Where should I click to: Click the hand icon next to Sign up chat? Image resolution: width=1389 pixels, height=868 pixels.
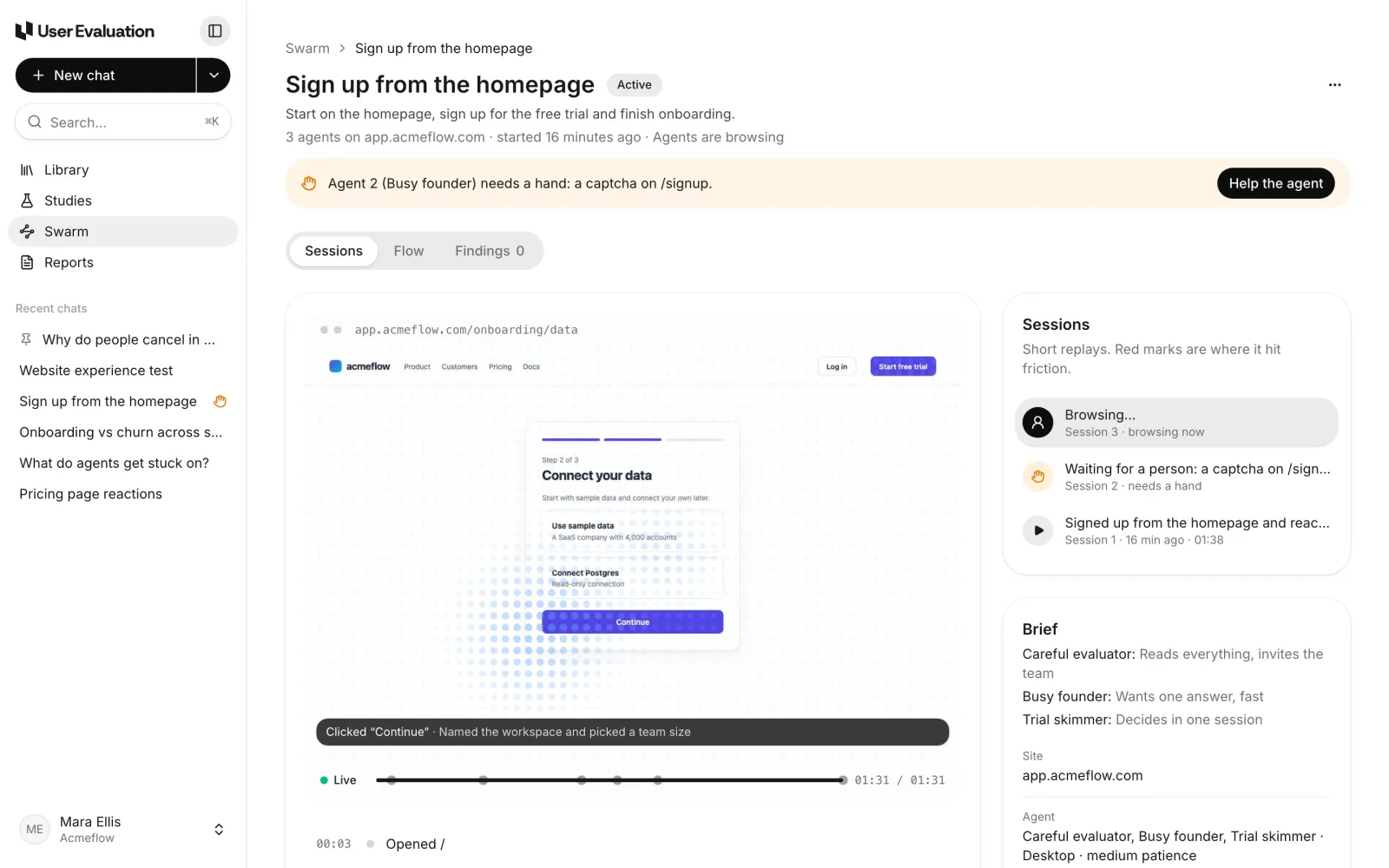(x=221, y=401)
